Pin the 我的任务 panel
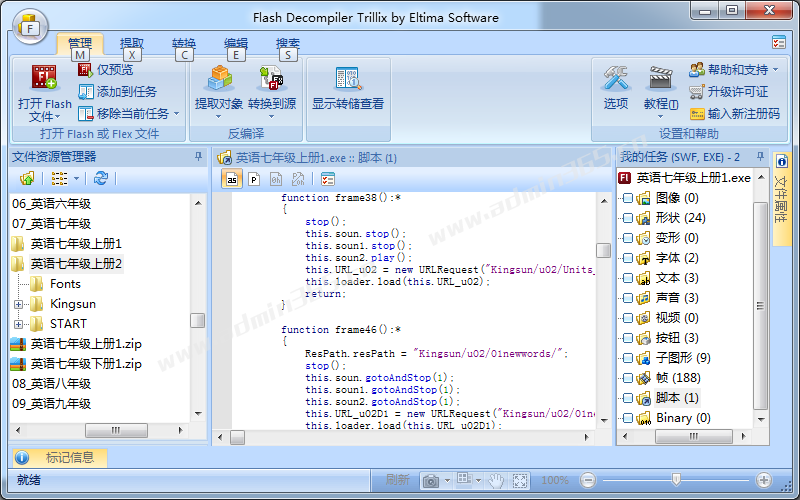800x500 pixels. click(760, 157)
